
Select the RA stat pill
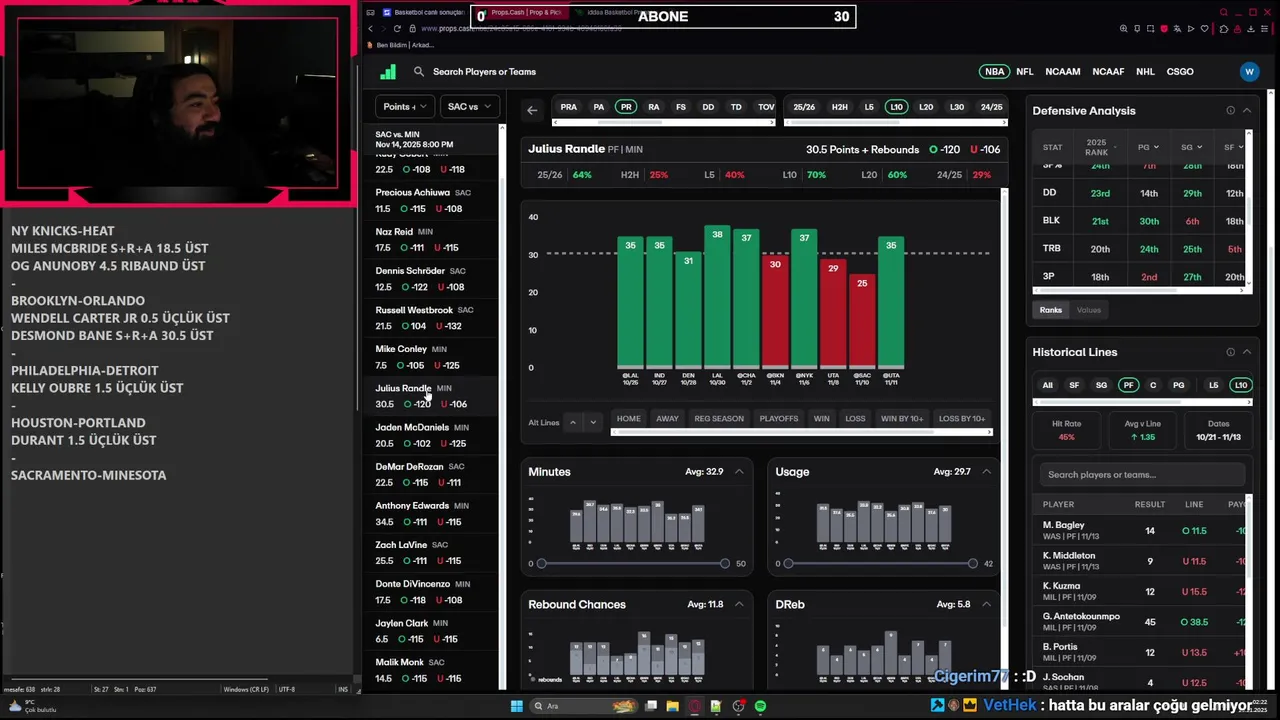653,107
